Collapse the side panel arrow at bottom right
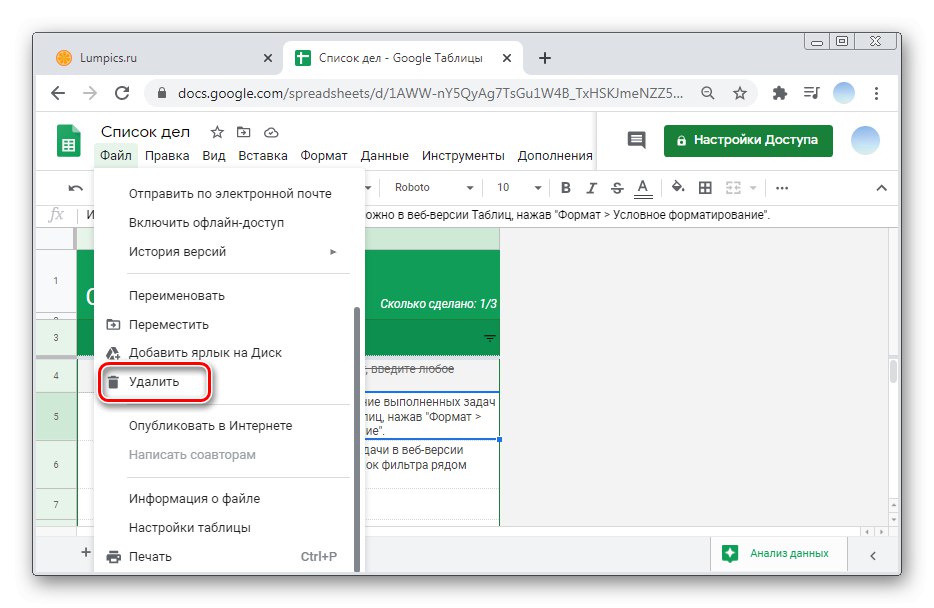This screenshot has height=608, width=934. coord(873,556)
